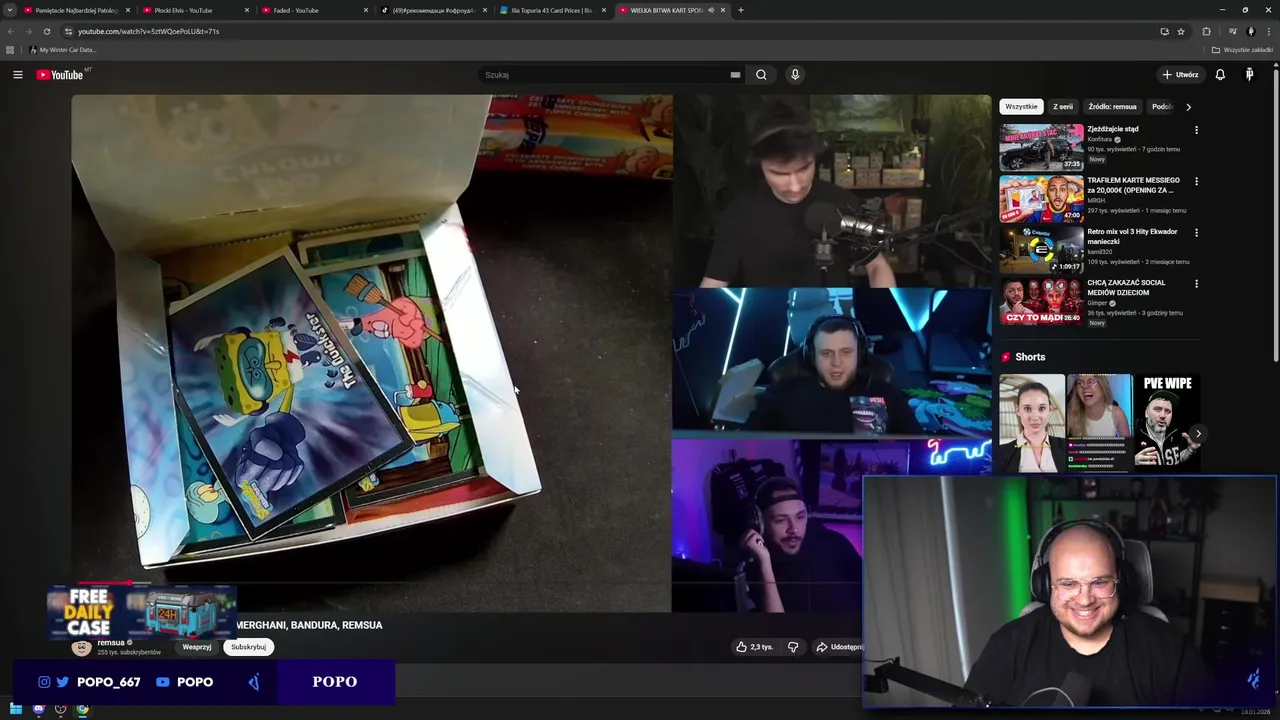Show more filter chips with next arrow
The height and width of the screenshot is (720, 1280).
(x=1188, y=107)
